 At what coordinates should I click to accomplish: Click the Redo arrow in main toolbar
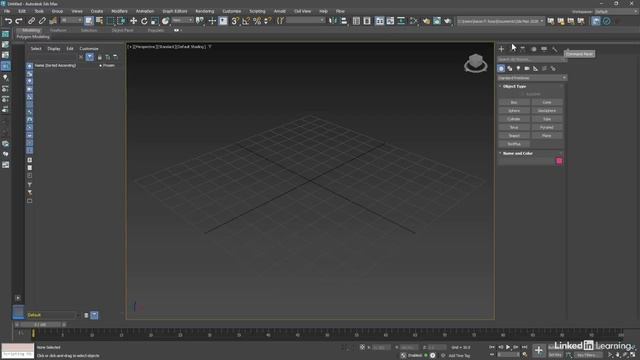(19, 21)
